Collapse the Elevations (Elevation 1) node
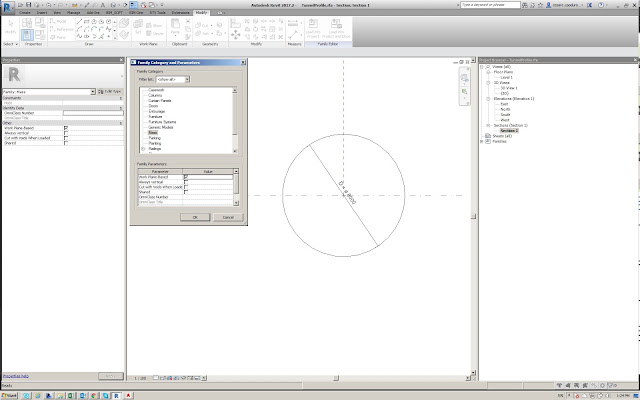The image size is (640, 400). coord(488,98)
